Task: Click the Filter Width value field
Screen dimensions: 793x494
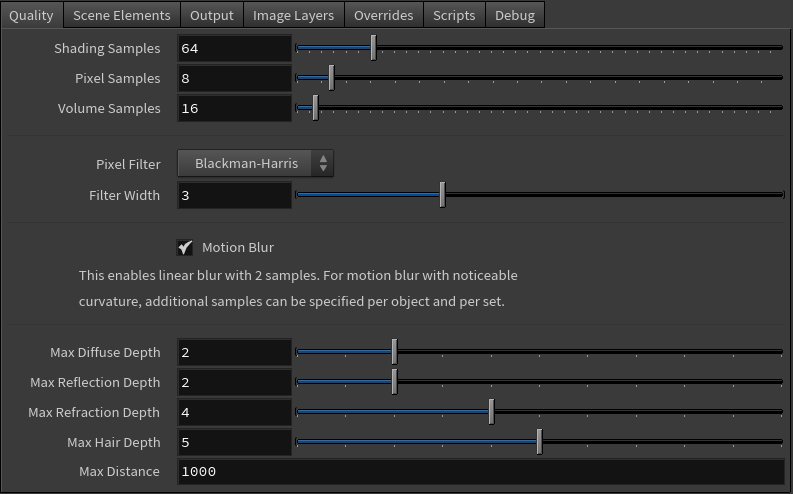Action: tap(234, 195)
